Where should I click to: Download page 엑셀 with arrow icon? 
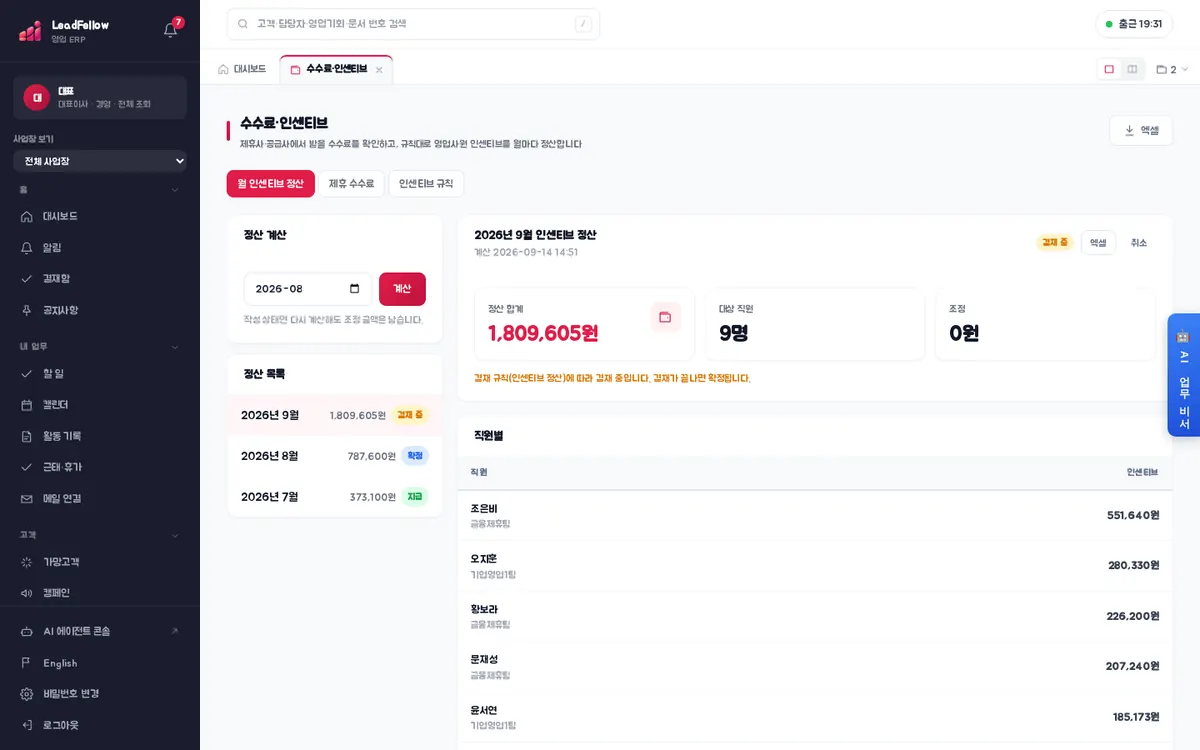1141,130
